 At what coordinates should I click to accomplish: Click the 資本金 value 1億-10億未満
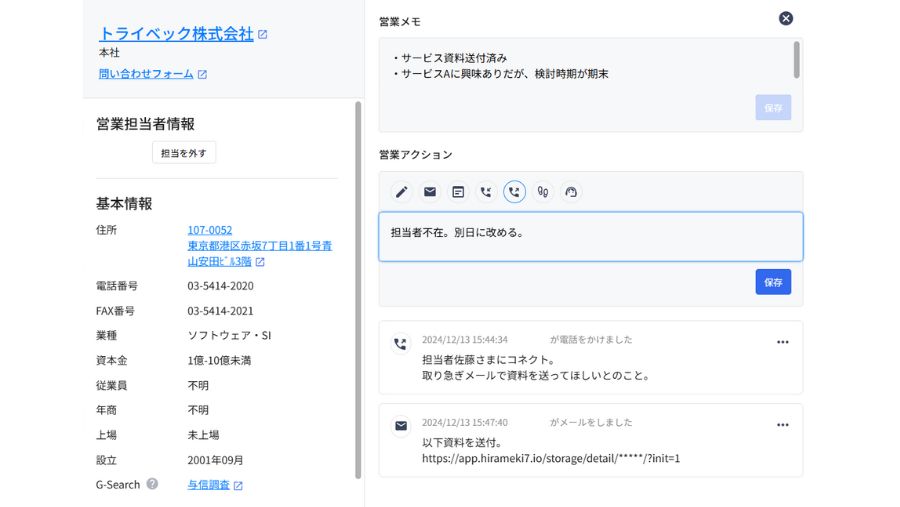(219, 361)
